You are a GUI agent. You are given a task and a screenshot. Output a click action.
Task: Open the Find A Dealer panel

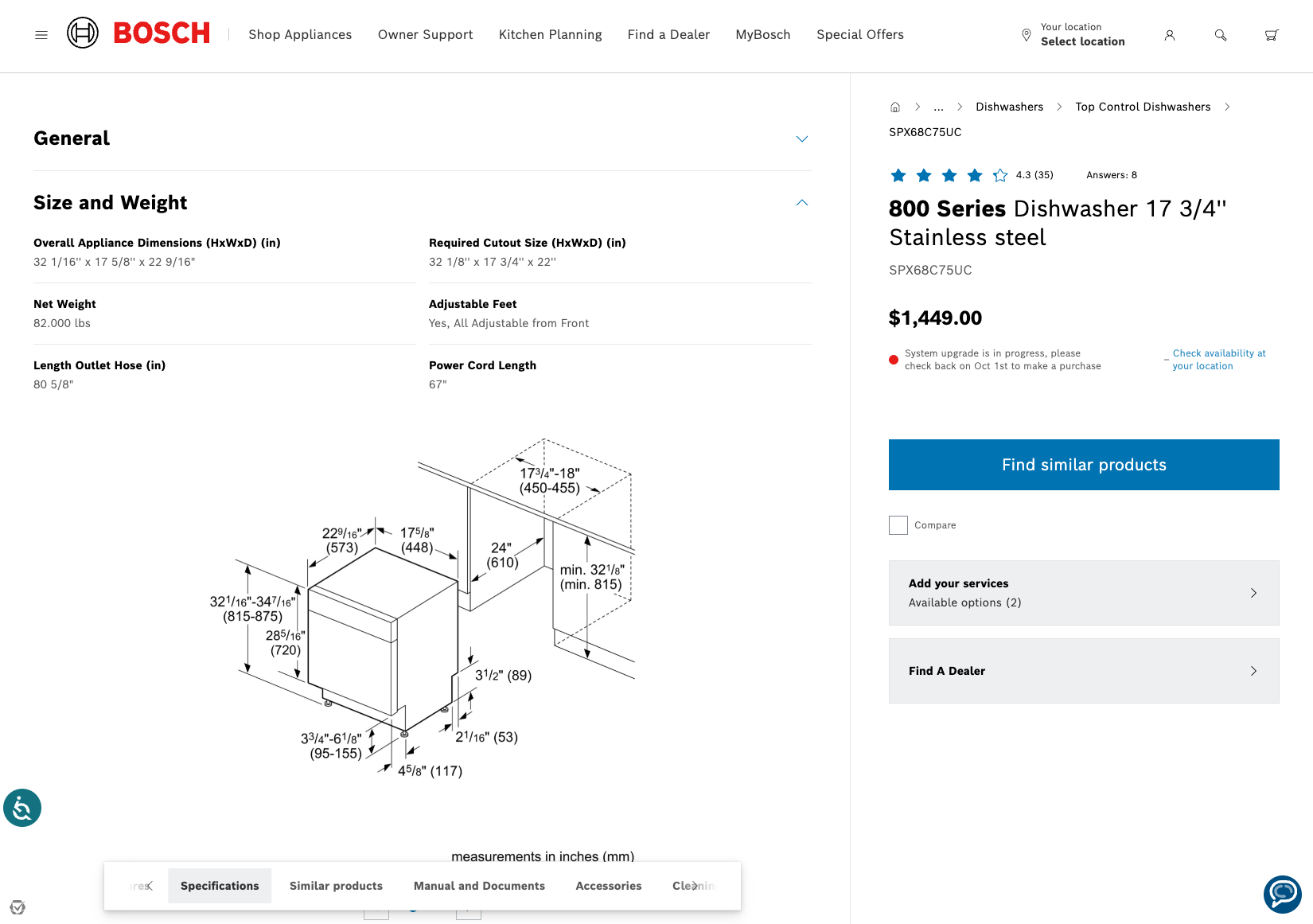pyautogui.click(x=1083, y=671)
